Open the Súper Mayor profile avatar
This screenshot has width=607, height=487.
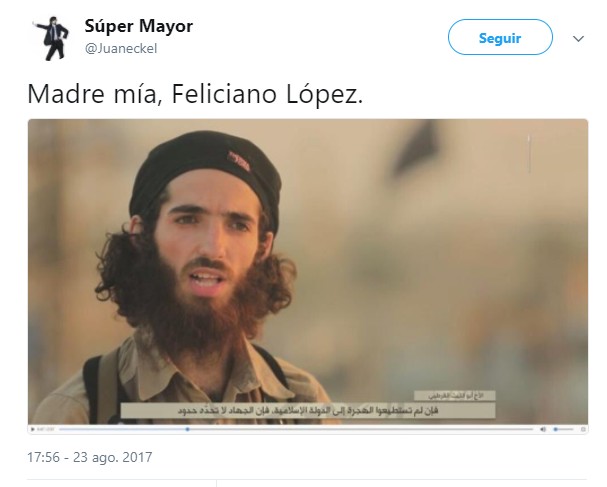point(52,38)
